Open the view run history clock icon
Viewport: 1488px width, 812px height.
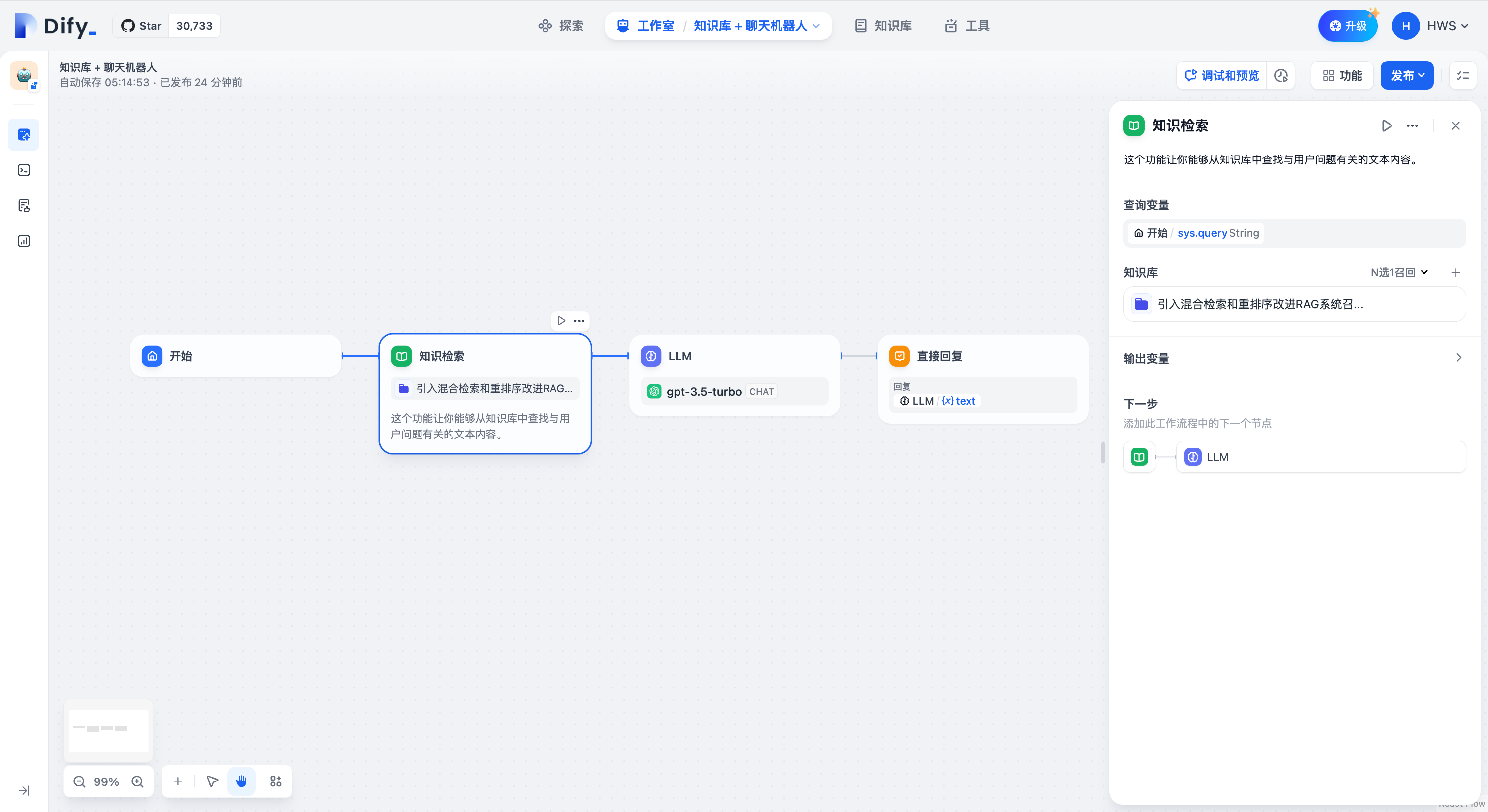click(x=1281, y=76)
